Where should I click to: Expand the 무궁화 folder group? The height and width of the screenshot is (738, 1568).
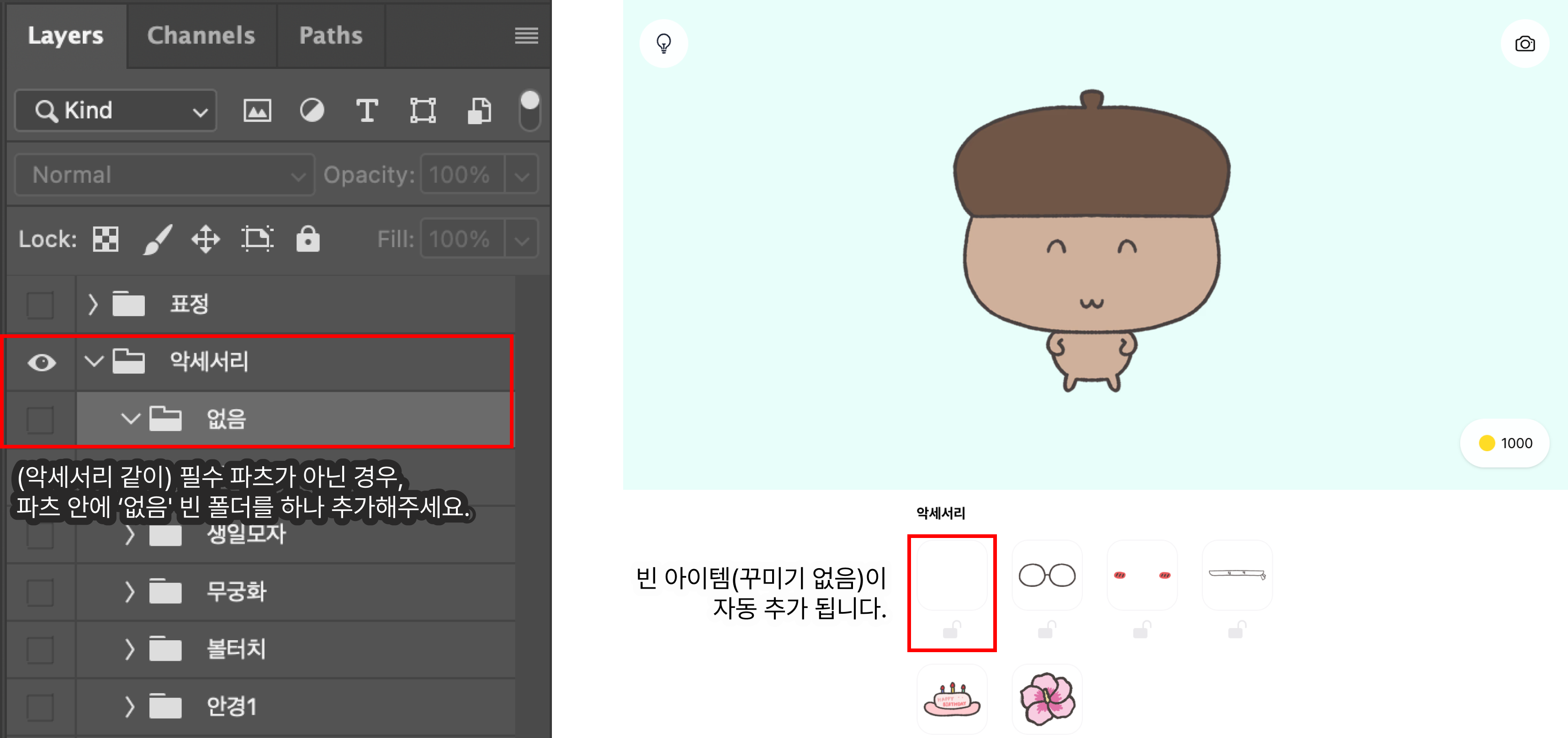click(129, 591)
